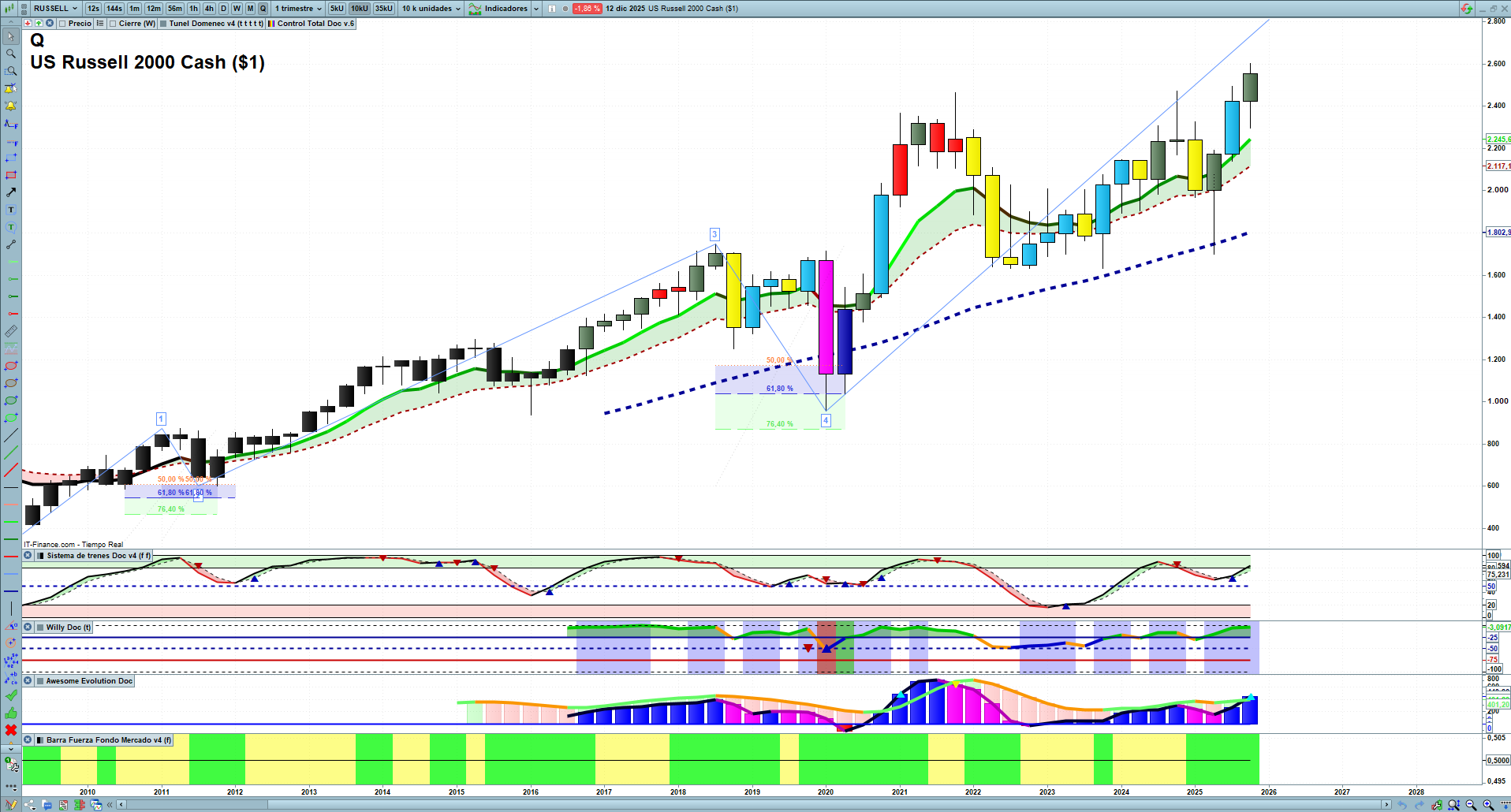
Task: Click the Tunel Domenec v4 color swatch
Action: [x=163, y=24]
